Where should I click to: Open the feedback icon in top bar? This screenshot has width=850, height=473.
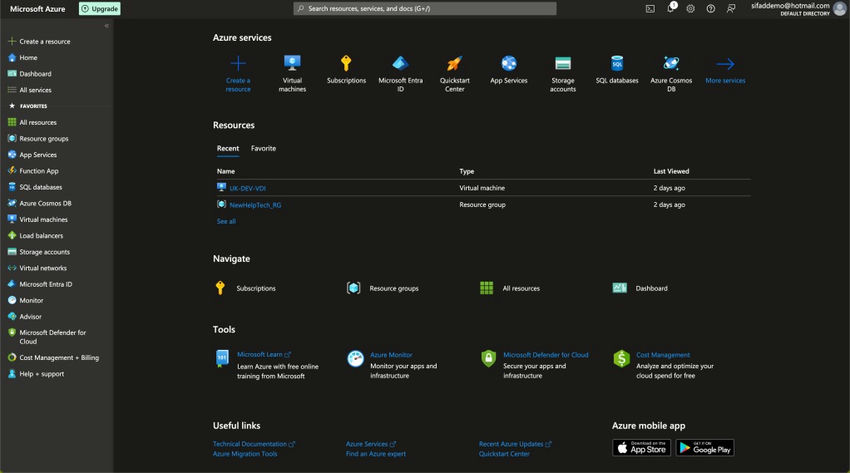(731, 9)
